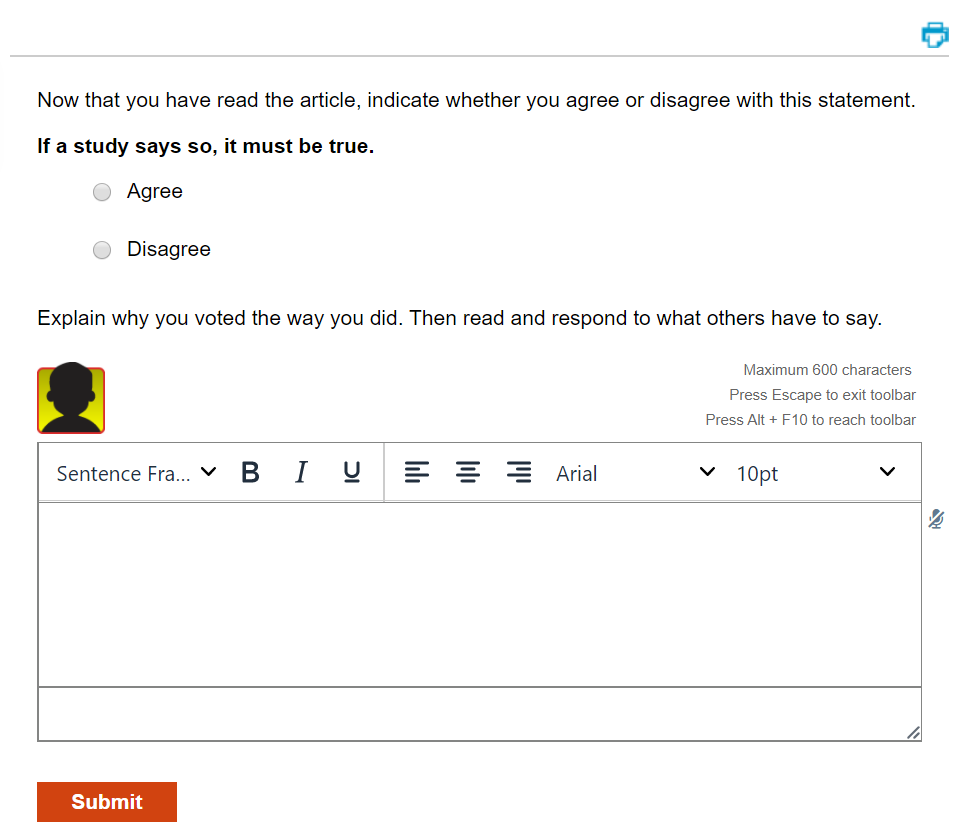Click the editor status bar below text area

[479, 714]
